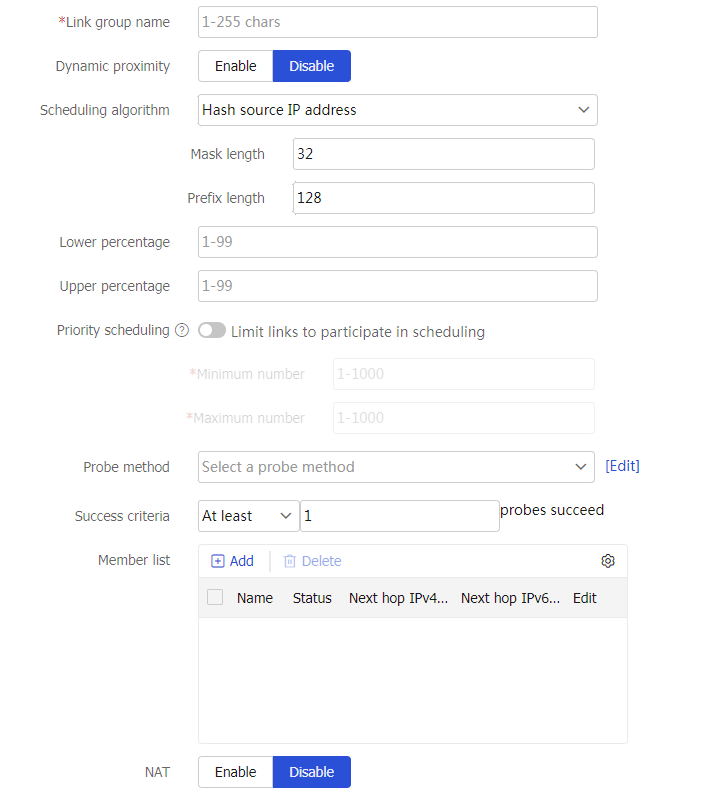The width and height of the screenshot is (728, 802).
Task: Click the Upper percentage input box
Action: click(397, 286)
